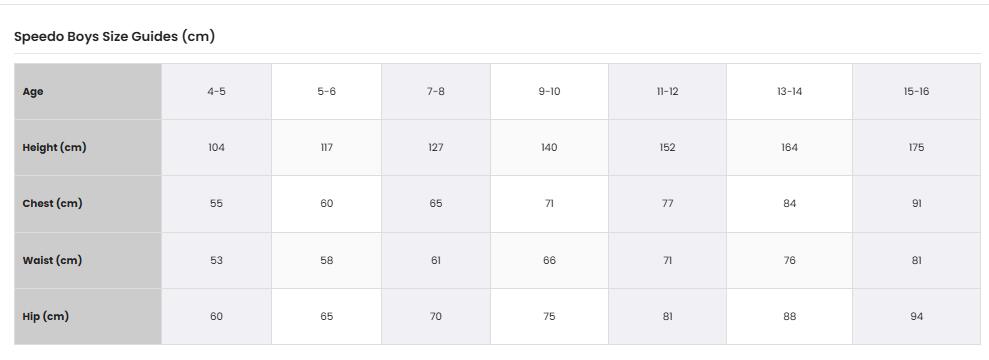Click the 9-10 age column cell
The height and width of the screenshot is (360, 989).
pos(549,91)
